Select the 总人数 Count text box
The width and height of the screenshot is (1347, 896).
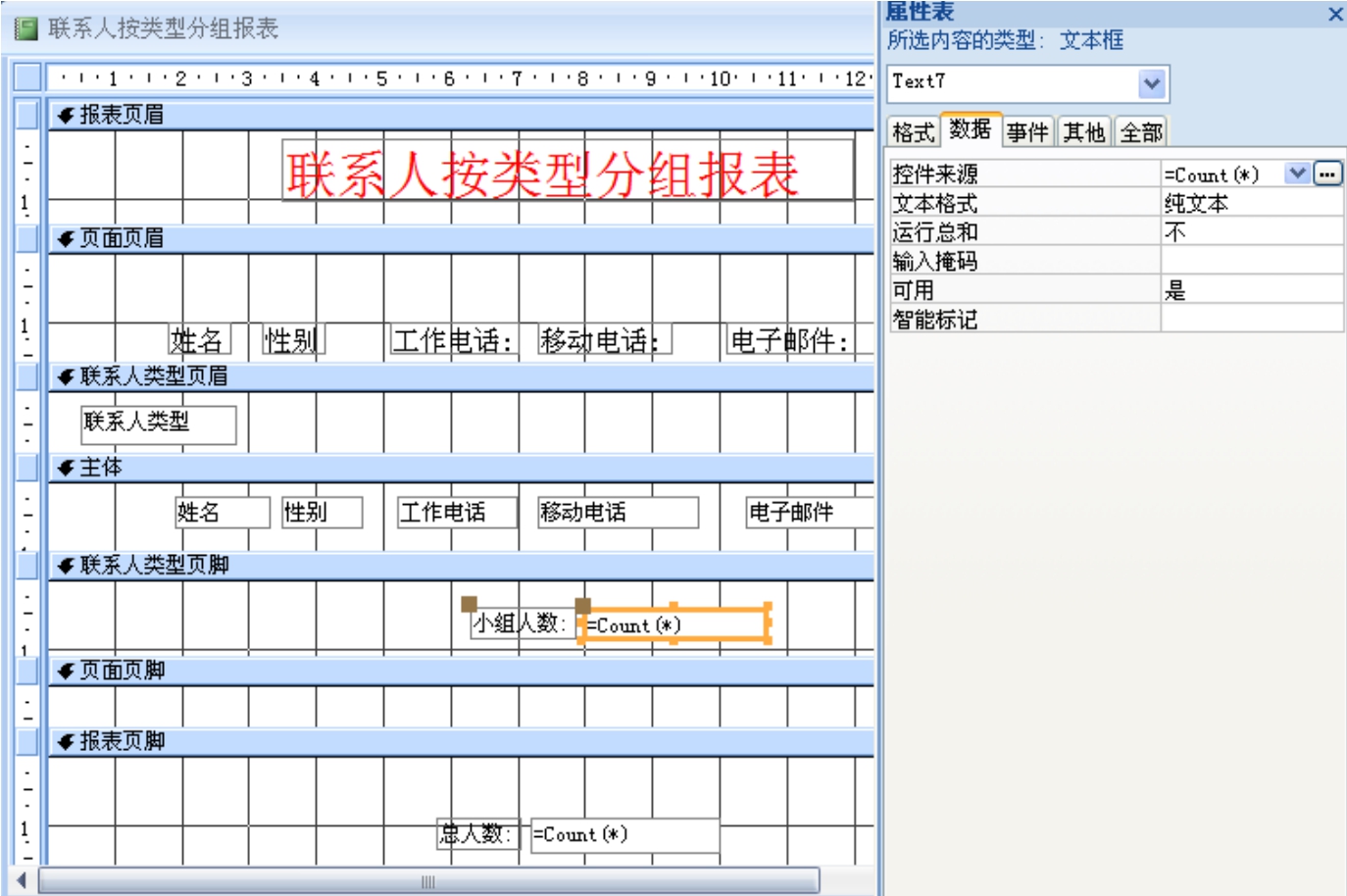point(624,835)
